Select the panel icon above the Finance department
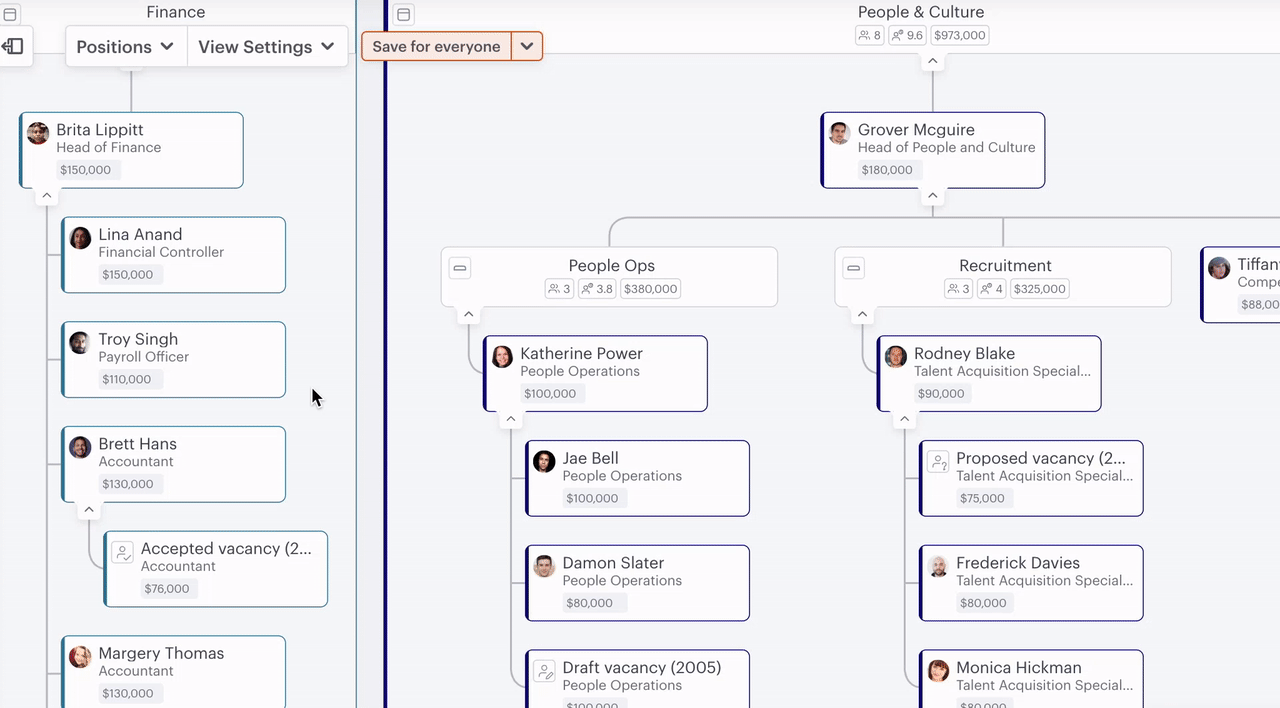1280x708 pixels. (10, 14)
